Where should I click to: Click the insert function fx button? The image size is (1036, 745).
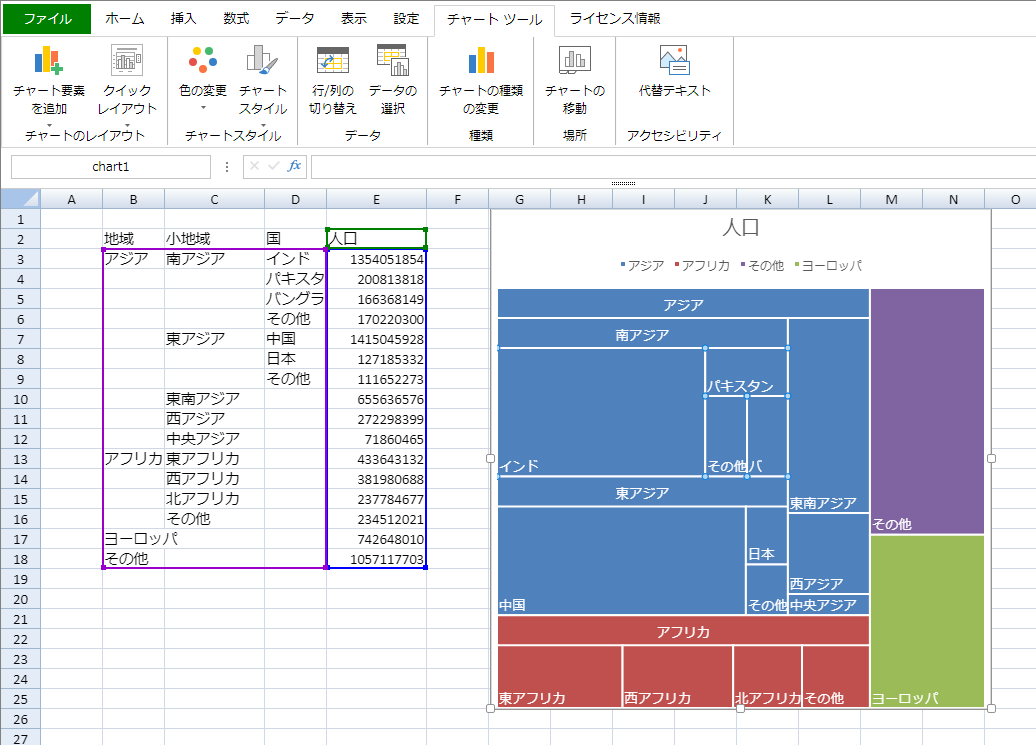click(294, 166)
